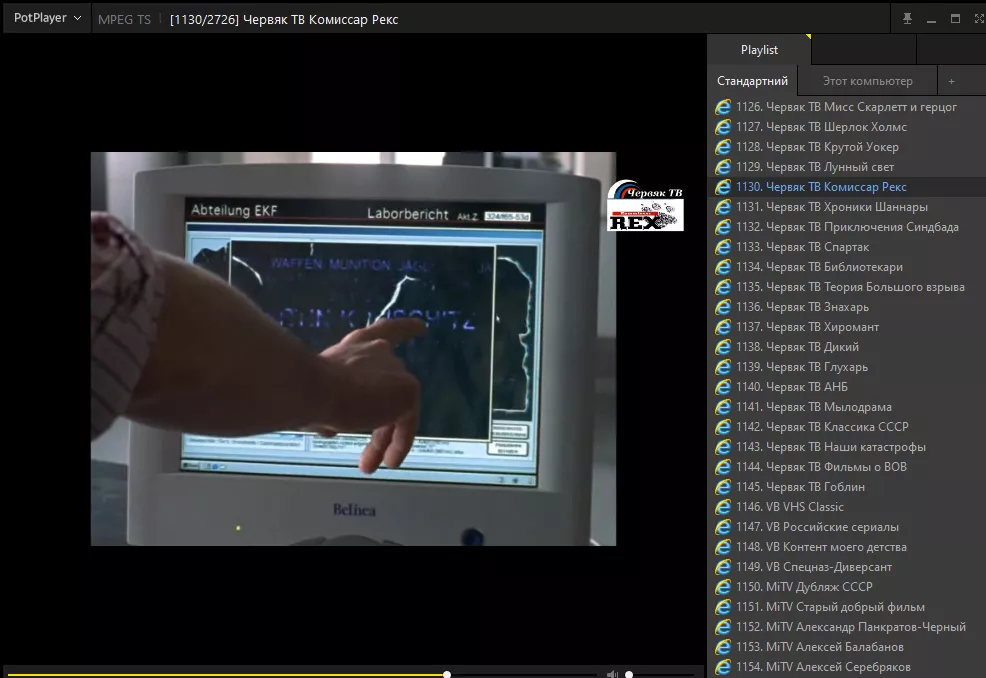Select 1126. Червяк ТВ Мисс Скарлетт и герцог
The height and width of the screenshot is (678, 986).
tap(847, 107)
